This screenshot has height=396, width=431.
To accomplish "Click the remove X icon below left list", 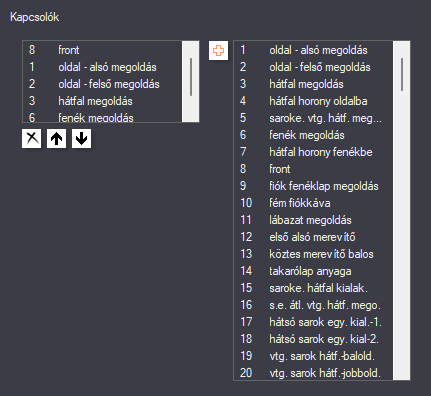I will pos(32,138).
